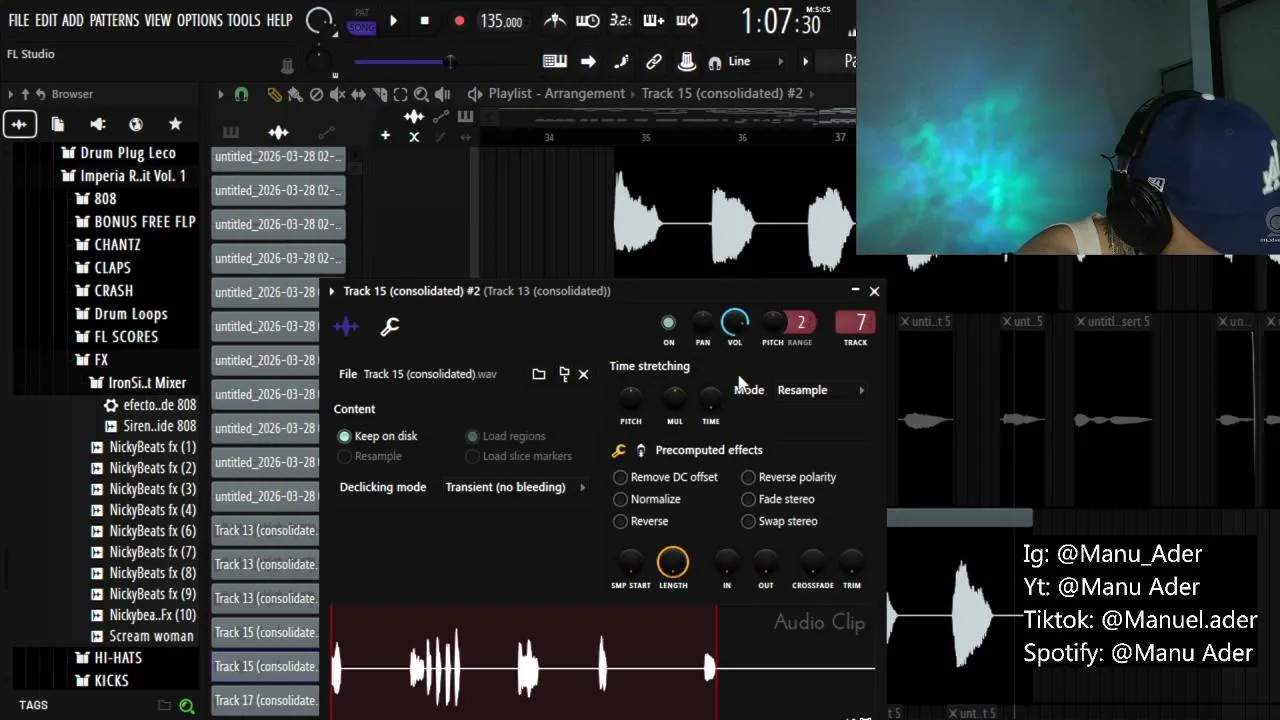Click the folder icon to load a sample file
This screenshot has height=720, width=1280.
click(539, 374)
